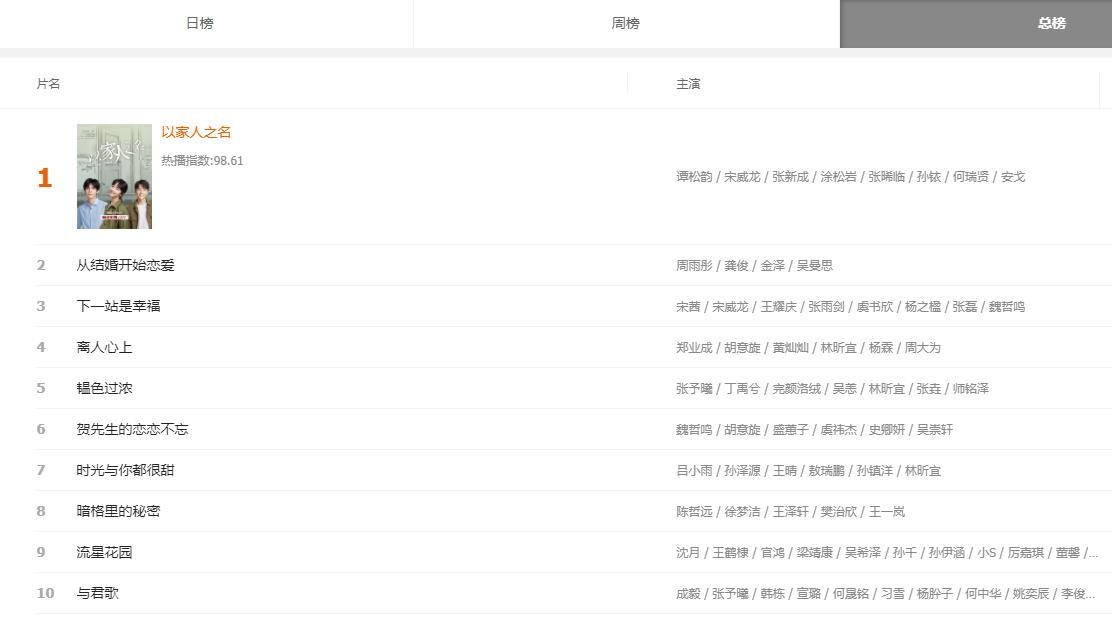The image size is (1112, 619).
Task: Click the 以家人之名 title link
Action: 196,132
